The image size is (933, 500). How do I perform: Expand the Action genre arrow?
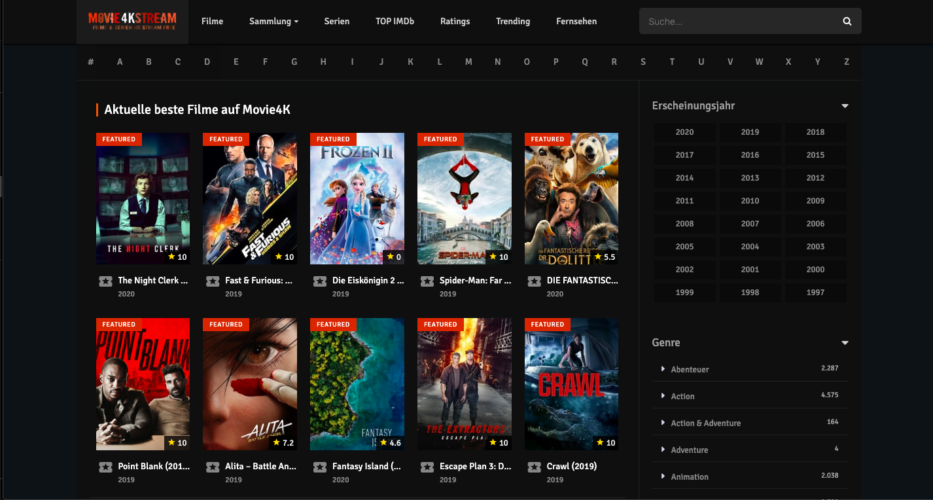[663, 396]
